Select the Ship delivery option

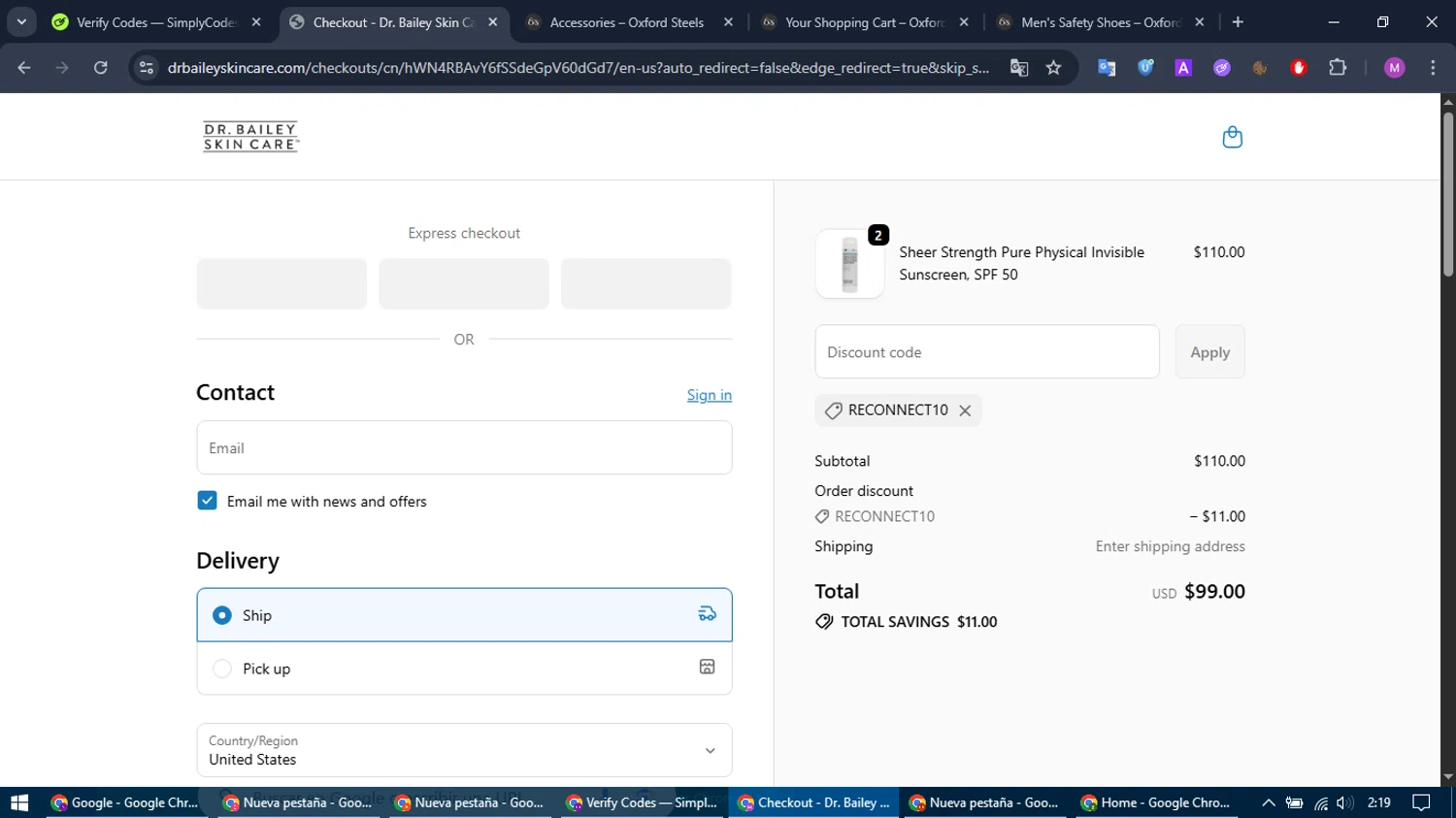[464, 615]
